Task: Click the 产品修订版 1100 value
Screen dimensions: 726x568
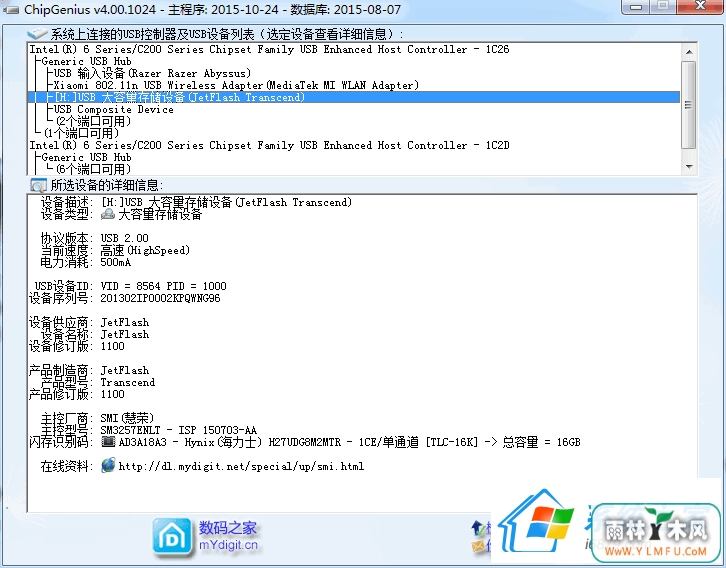Action: [113, 394]
